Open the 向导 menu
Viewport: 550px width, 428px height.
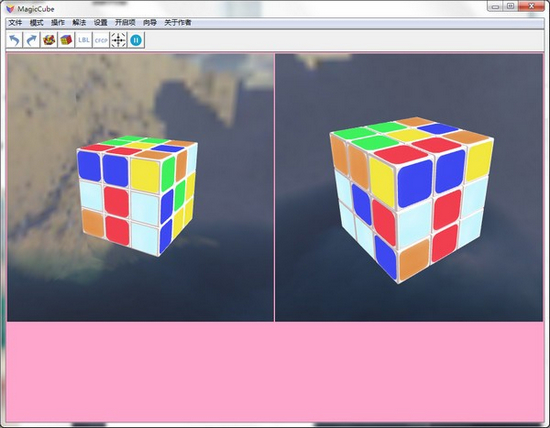150,23
